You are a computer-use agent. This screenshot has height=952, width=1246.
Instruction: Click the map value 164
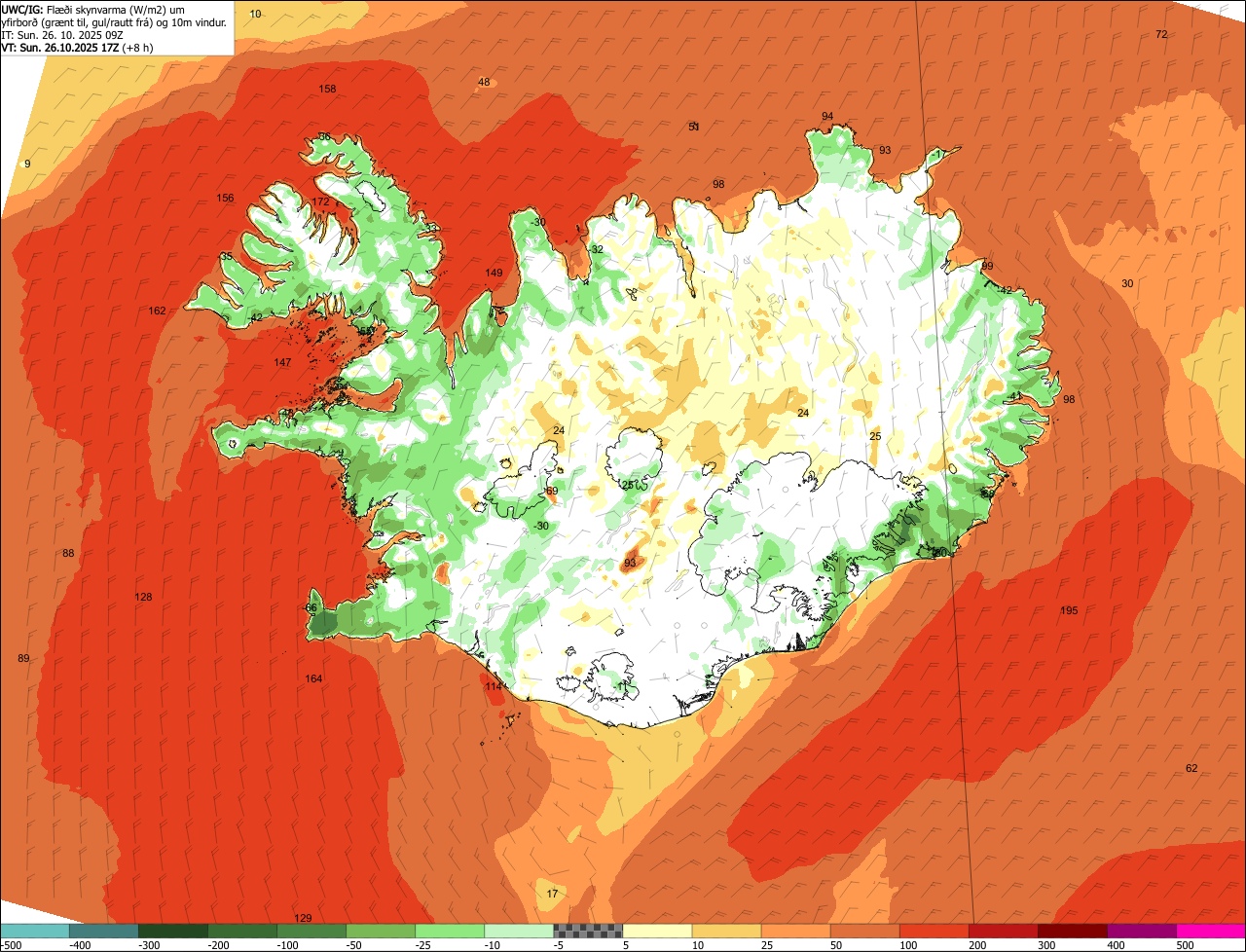pyautogui.click(x=313, y=679)
